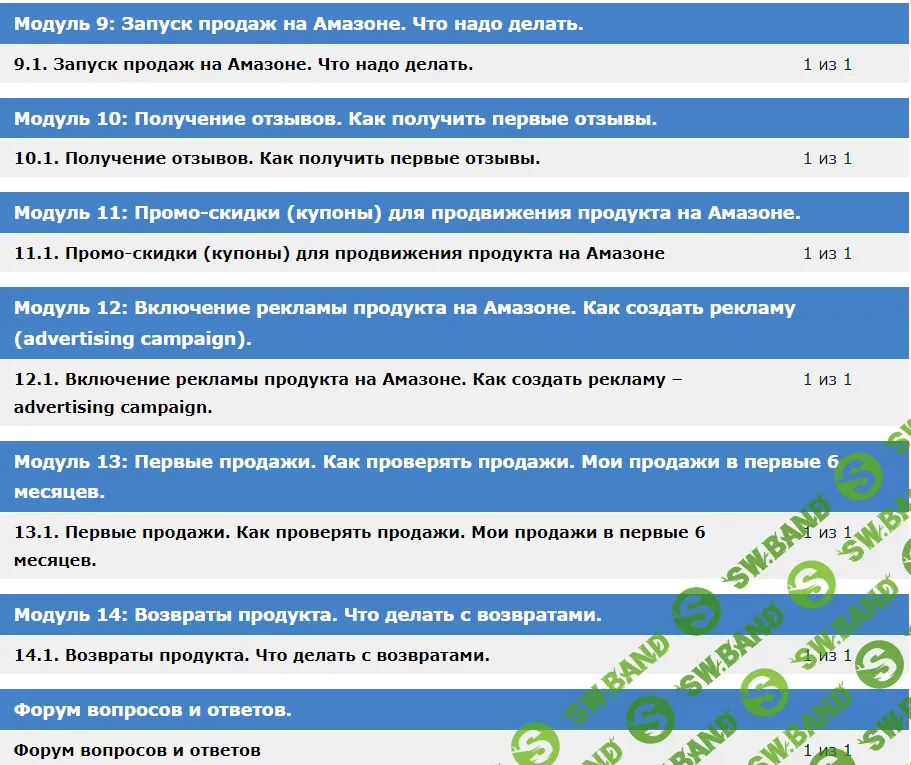
Task: Expand the Модуль 12 Включение рекламы header
Action: coord(454,323)
